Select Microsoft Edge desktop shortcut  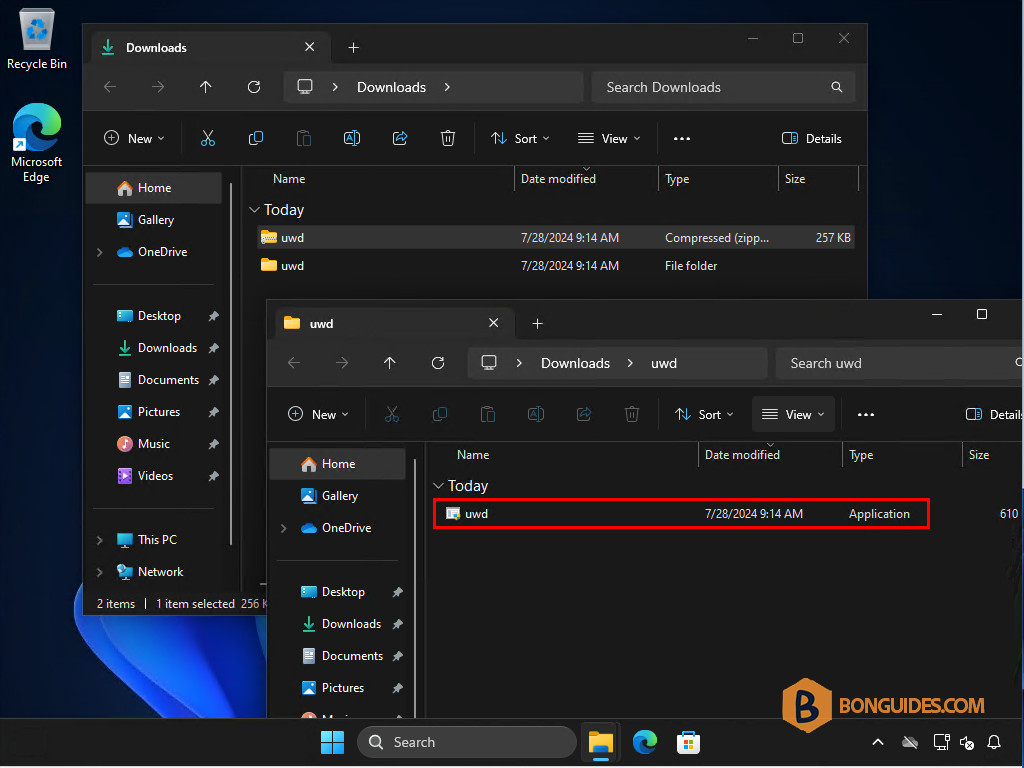[x=37, y=143]
